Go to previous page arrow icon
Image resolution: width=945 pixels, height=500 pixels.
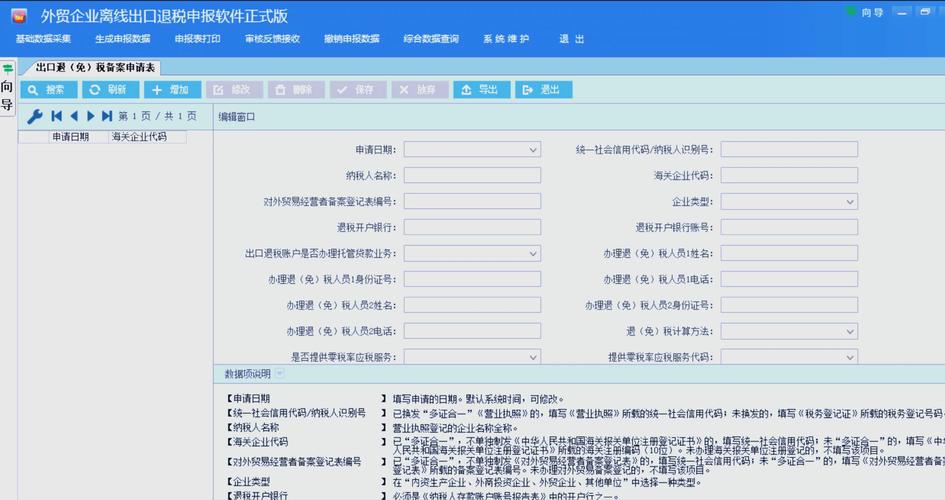[74, 116]
